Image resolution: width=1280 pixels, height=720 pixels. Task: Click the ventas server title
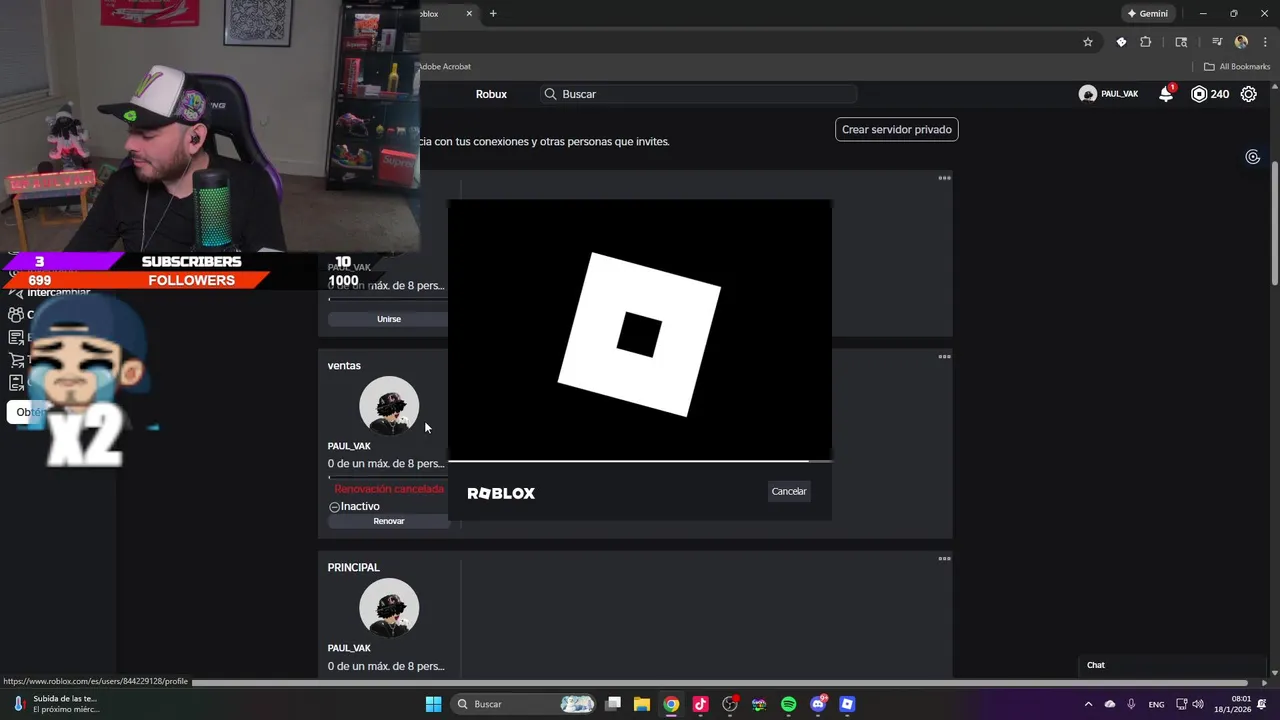pos(344,366)
